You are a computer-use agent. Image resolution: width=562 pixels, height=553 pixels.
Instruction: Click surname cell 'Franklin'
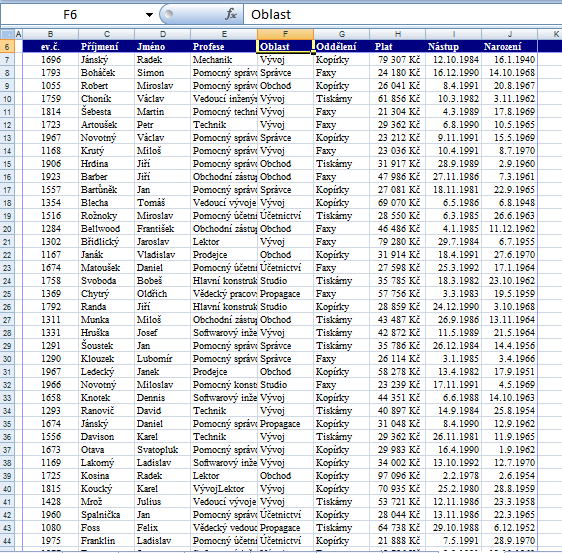[x=106, y=541]
